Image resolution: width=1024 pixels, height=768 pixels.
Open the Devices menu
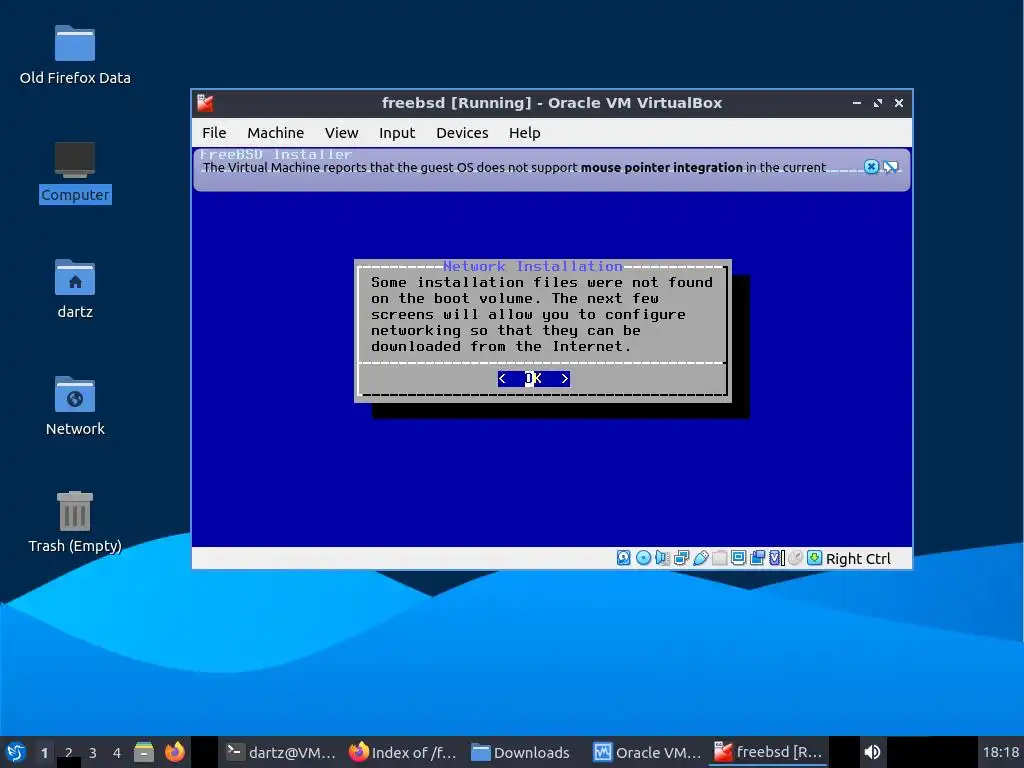pyautogui.click(x=462, y=133)
